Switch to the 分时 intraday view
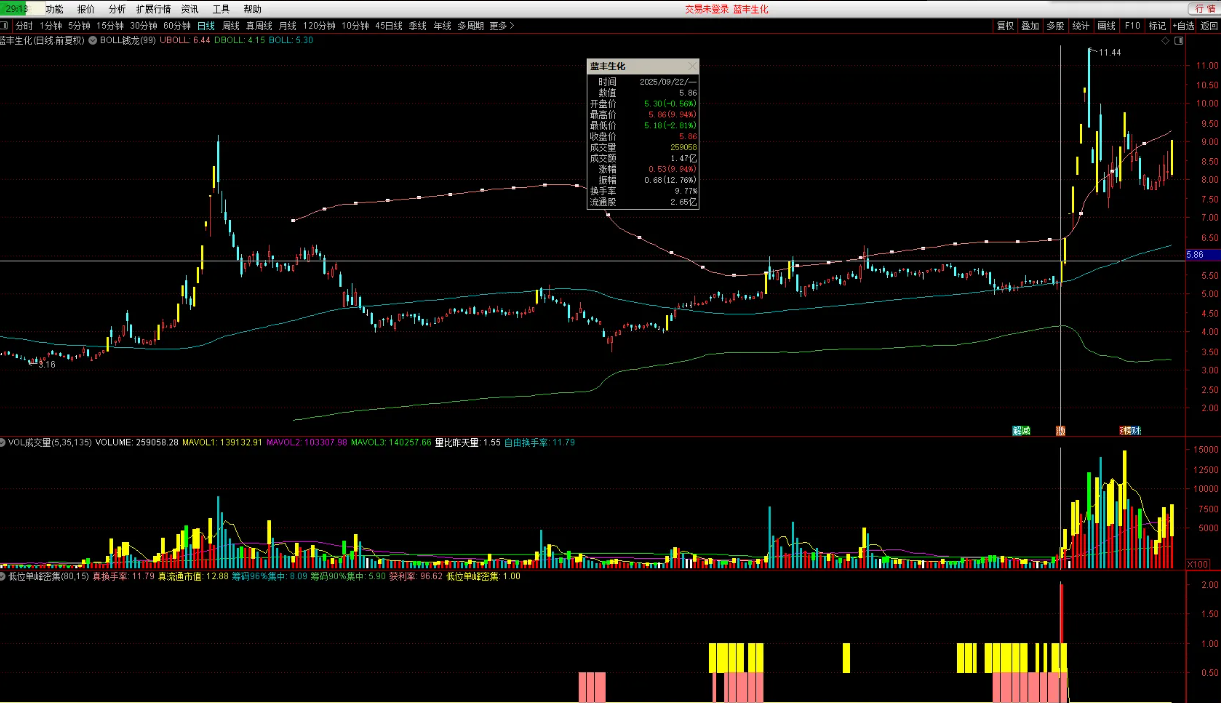Viewport: 1221px width, 703px height. point(24,25)
